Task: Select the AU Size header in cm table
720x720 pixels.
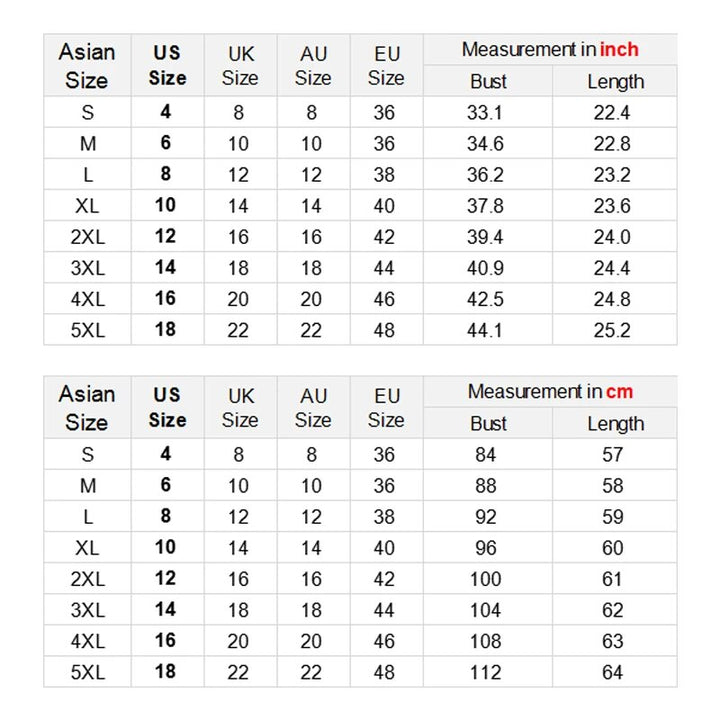Action: point(313,408)
